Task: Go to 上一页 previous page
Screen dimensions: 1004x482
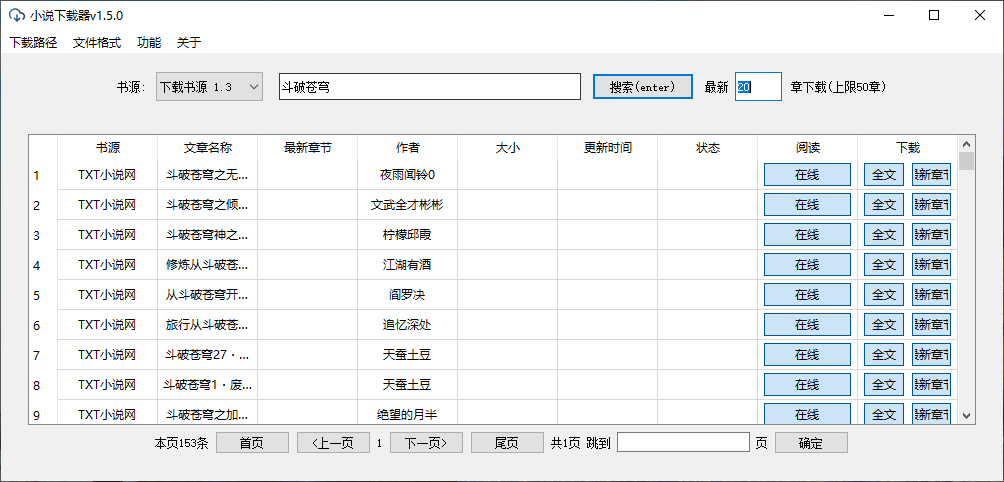Action: tap(333, 443)
